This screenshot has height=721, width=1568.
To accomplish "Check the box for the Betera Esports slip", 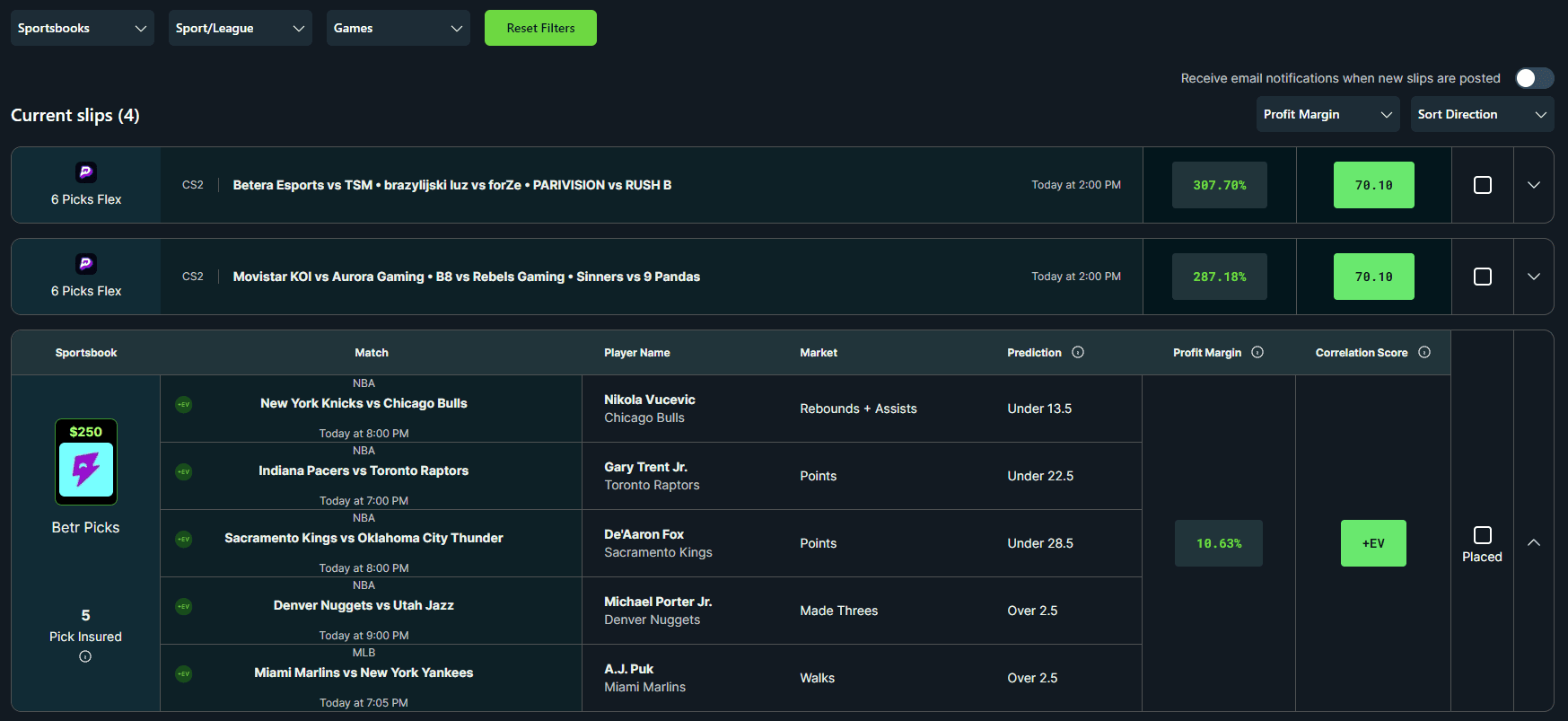I will pos(1483,185).
